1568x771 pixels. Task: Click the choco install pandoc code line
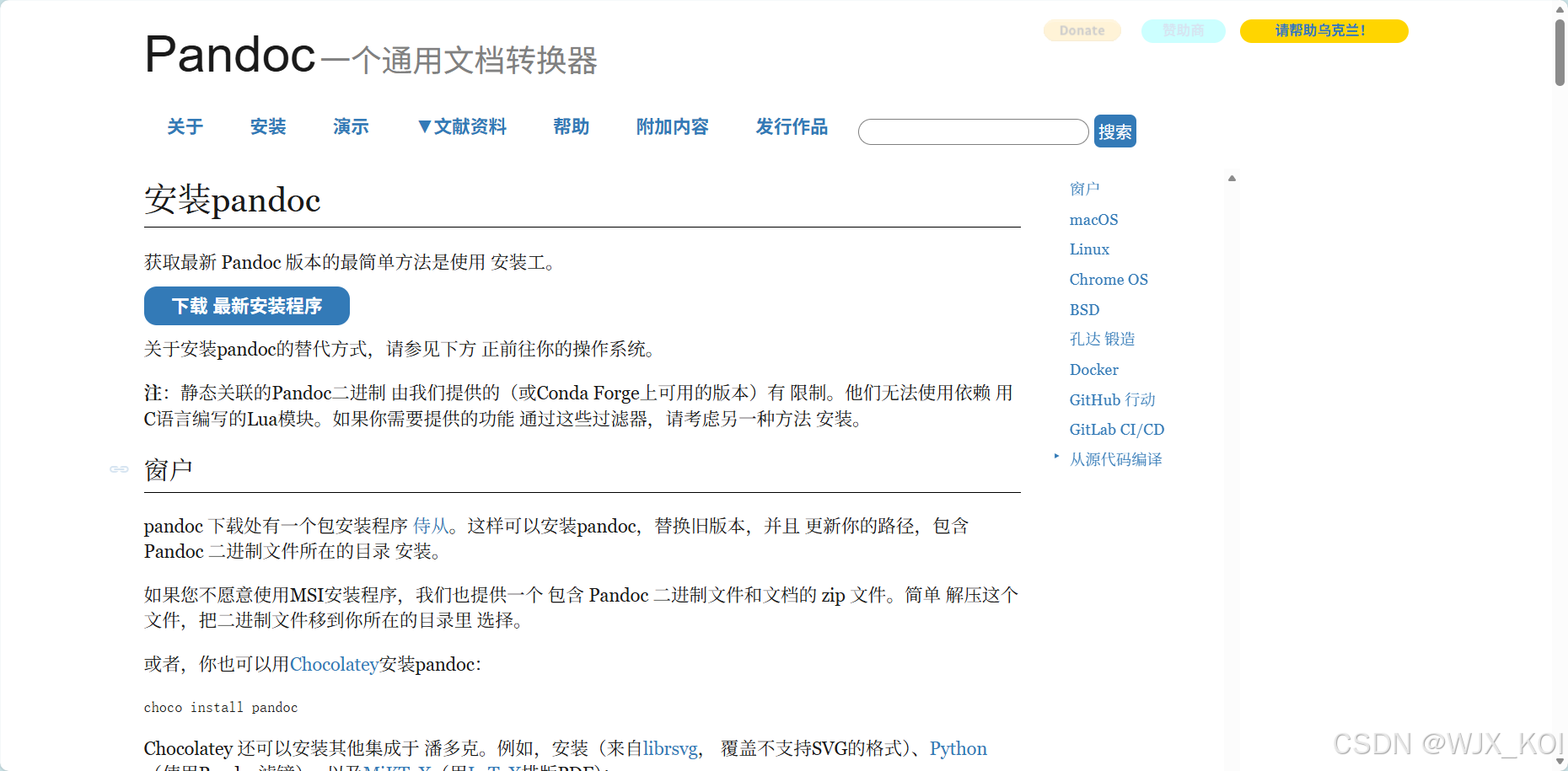221,708
